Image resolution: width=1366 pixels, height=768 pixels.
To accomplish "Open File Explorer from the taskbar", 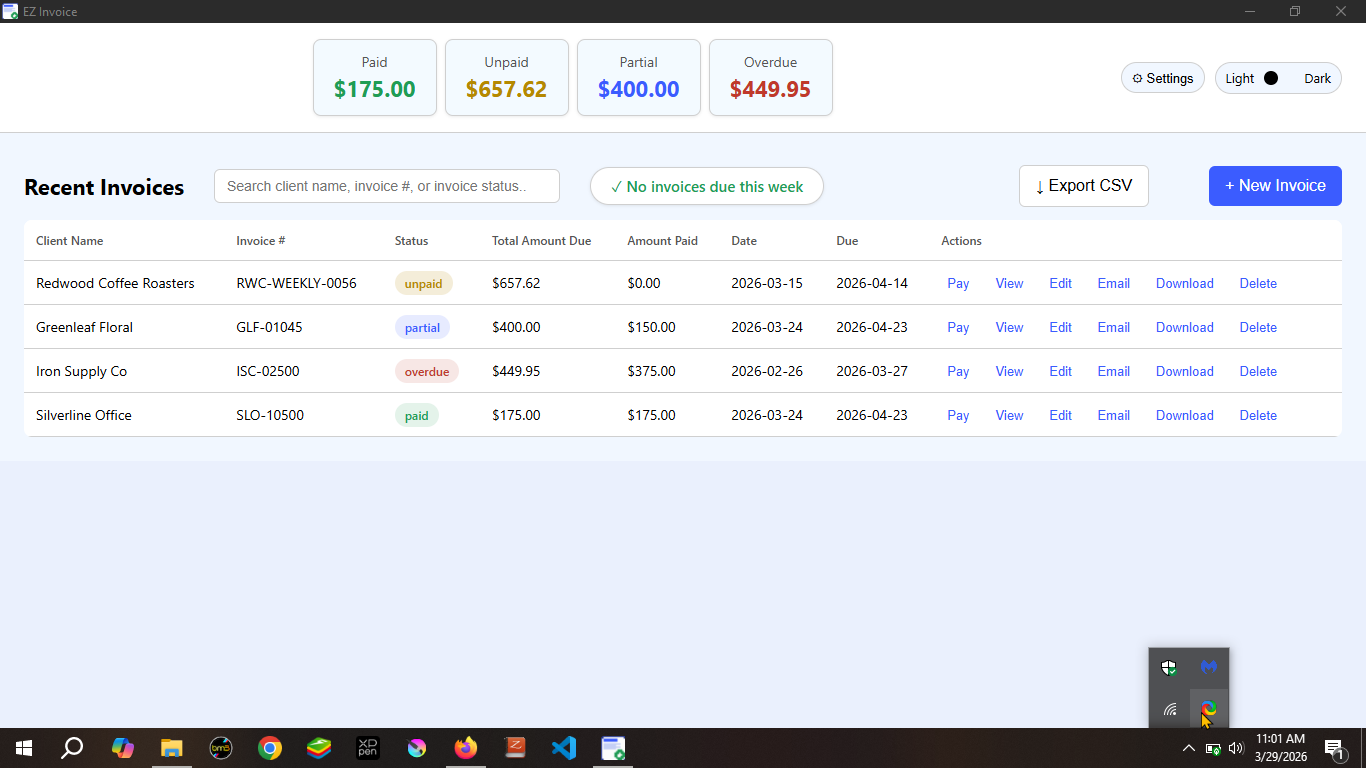I will [x=172, y=747].
